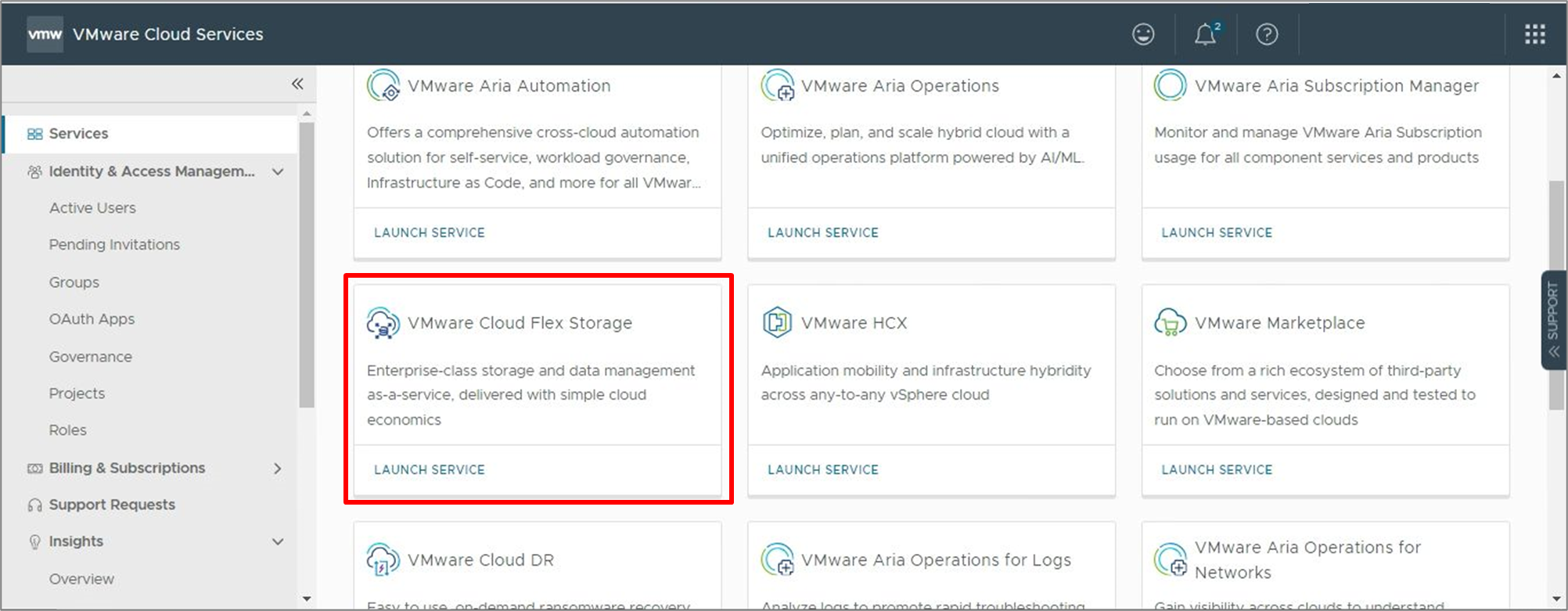Click the VMware Aria Subscription Manager title

tap(1336, 86)
